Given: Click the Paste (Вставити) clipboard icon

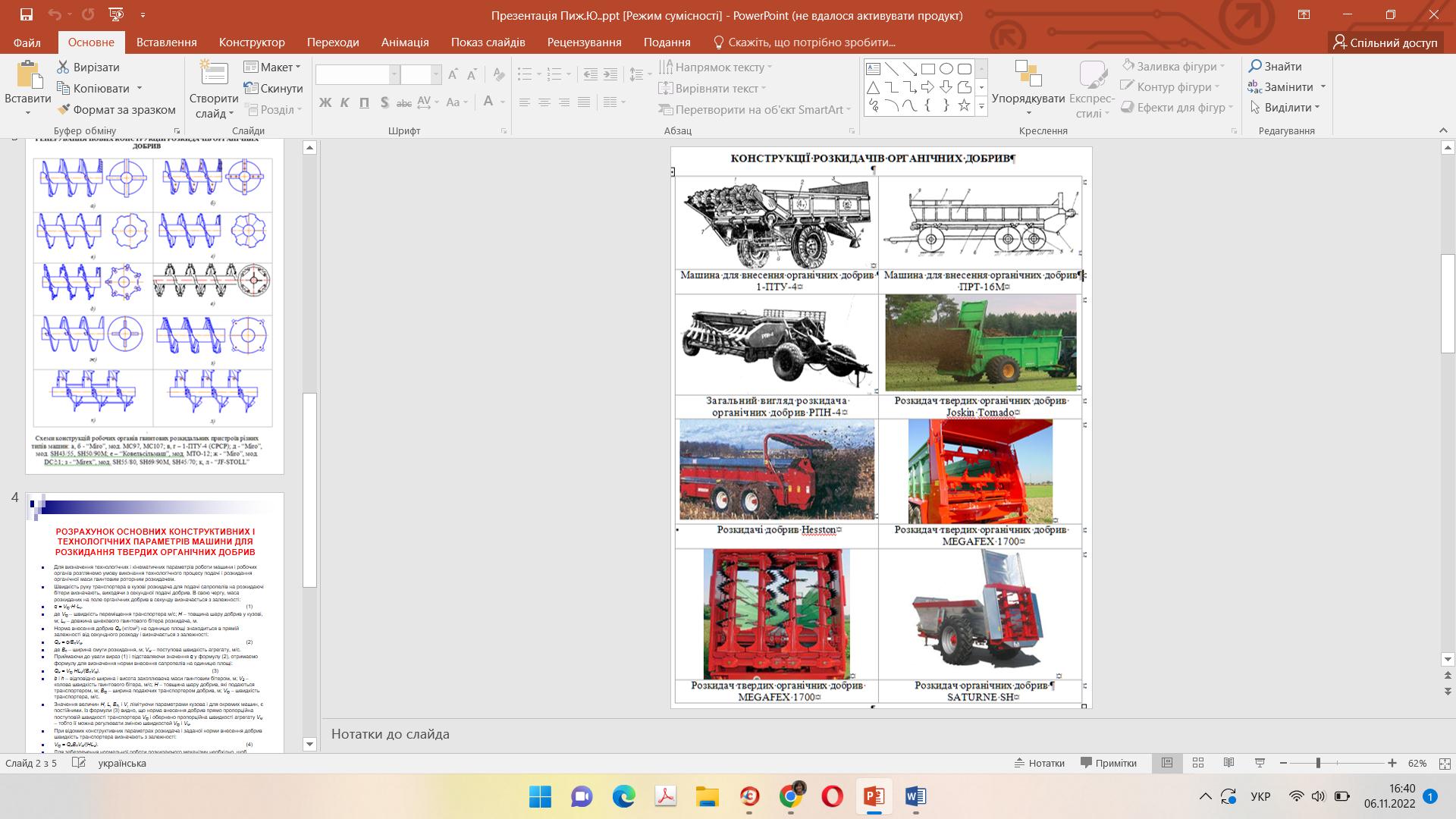Looking at the screenshot, I should pos(28,76).
